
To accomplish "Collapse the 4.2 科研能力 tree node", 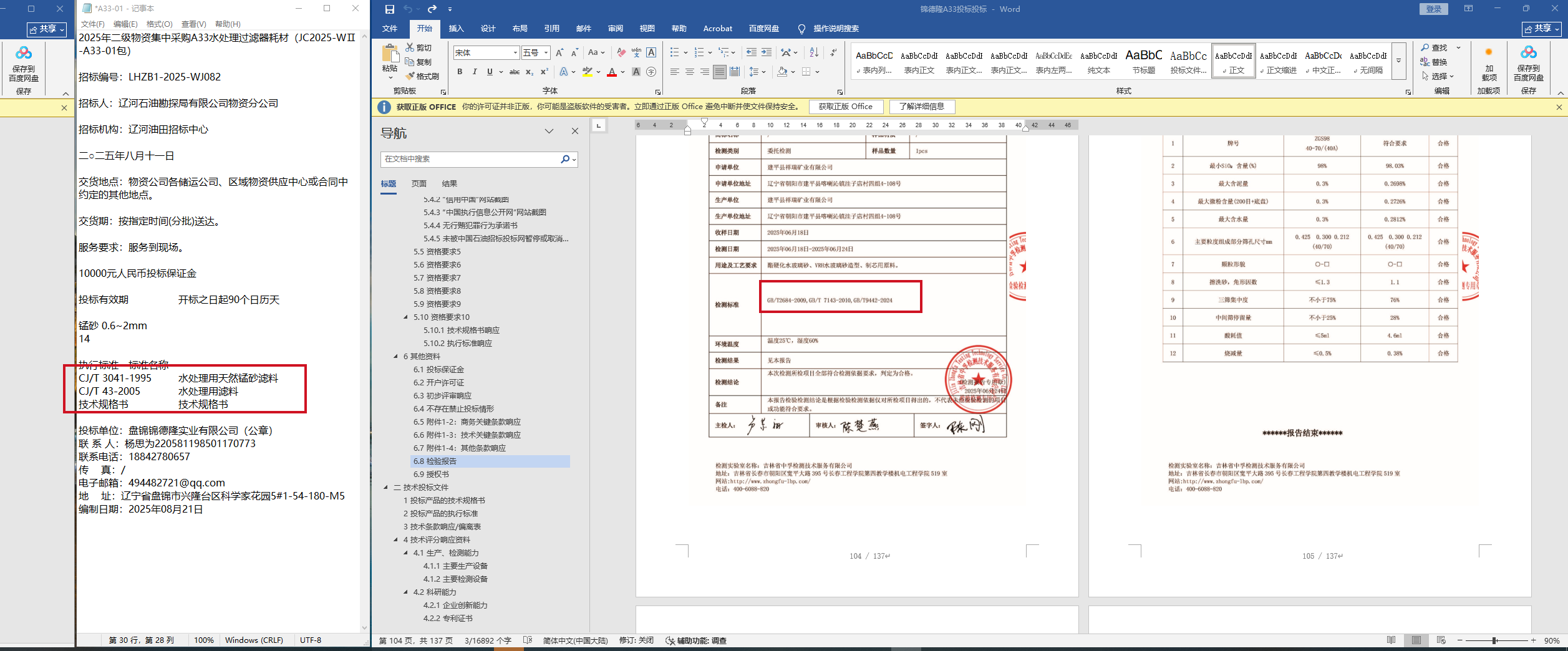I will click(406, 592).
